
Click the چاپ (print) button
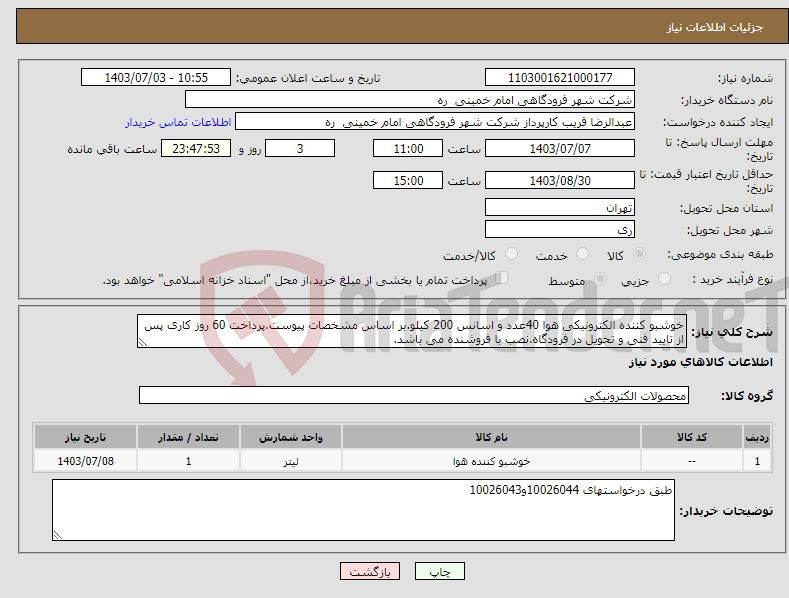[x=439, y=572]
